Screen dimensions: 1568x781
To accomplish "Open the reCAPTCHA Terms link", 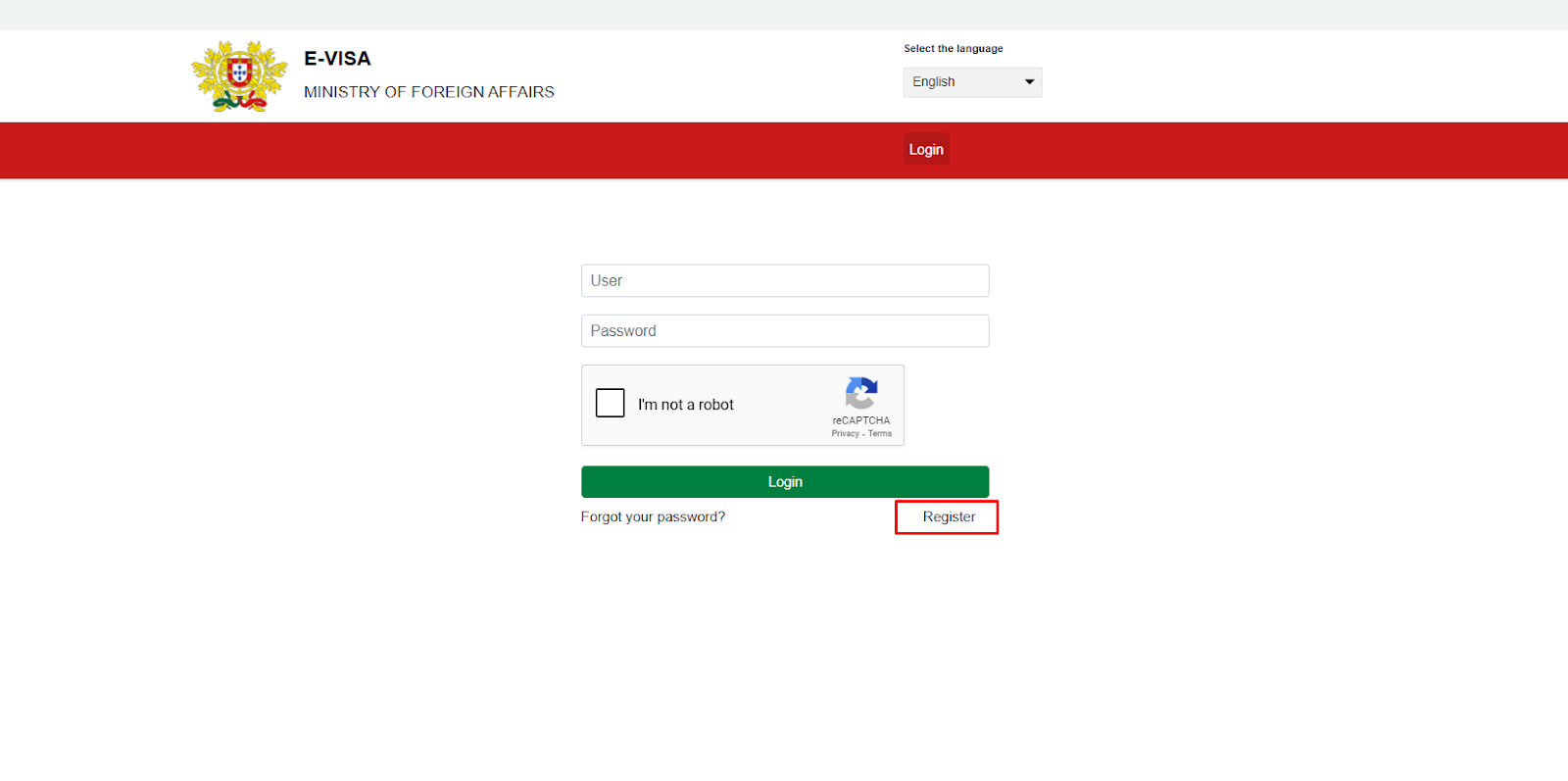I will [x=880, y=433].
